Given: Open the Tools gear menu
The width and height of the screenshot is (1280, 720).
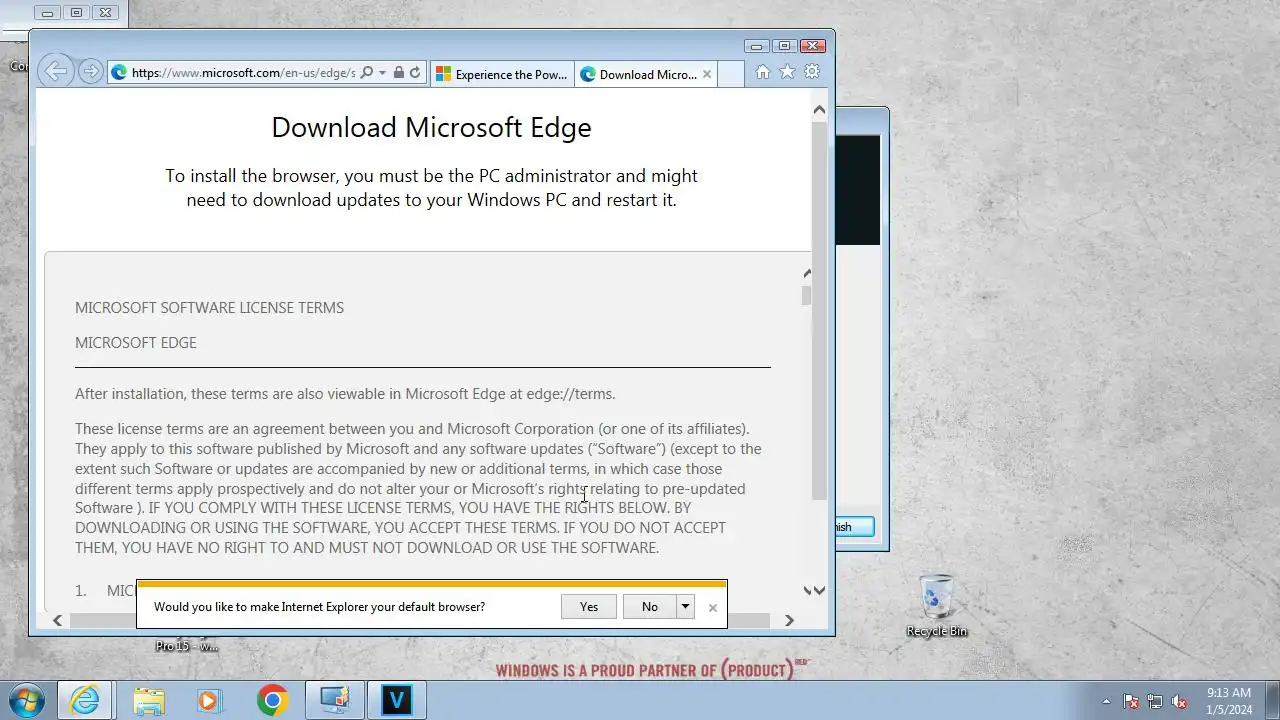Looking at the screenshot, I should click(x=812, y=72).
